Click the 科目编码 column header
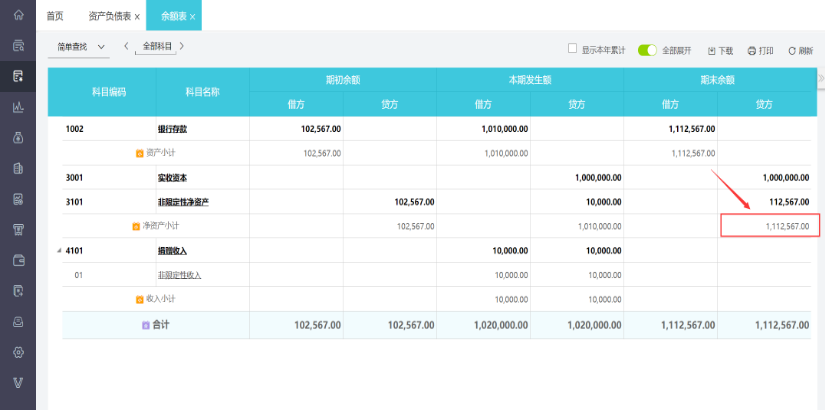The image size is (825, 410). (x=109, y=92)
